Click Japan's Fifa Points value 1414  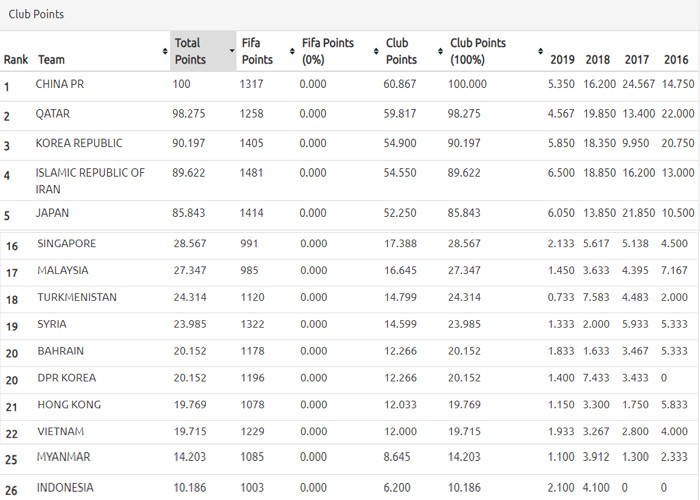click(252, 213)
